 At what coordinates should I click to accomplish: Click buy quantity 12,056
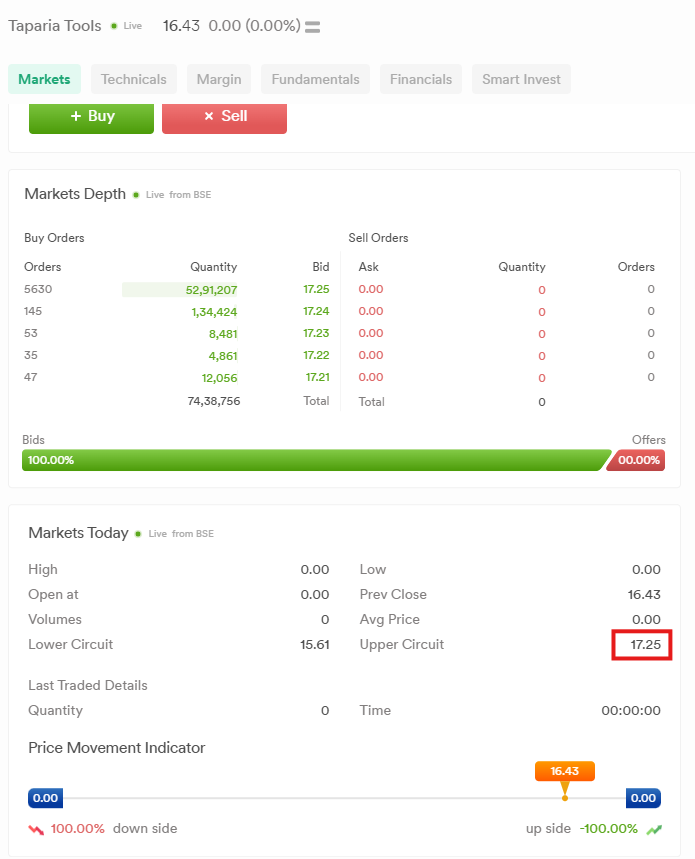[220, 378]
